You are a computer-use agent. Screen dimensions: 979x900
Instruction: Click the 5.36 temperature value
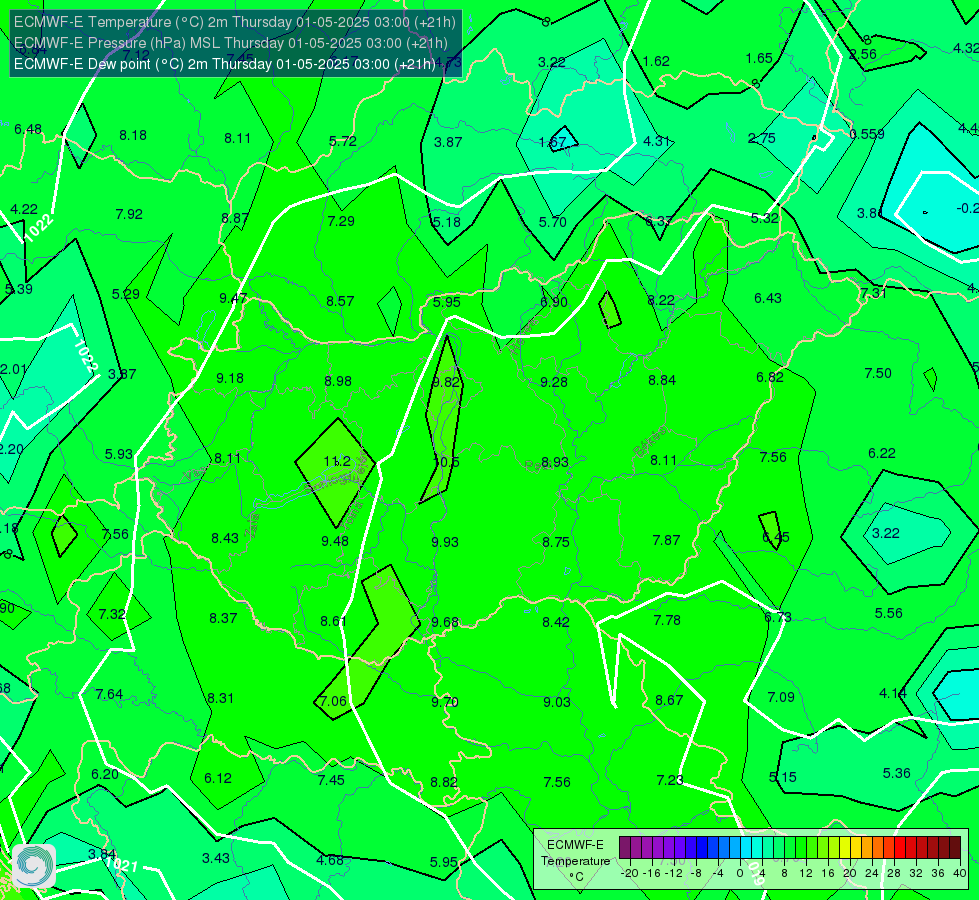[x=897, y=773]
